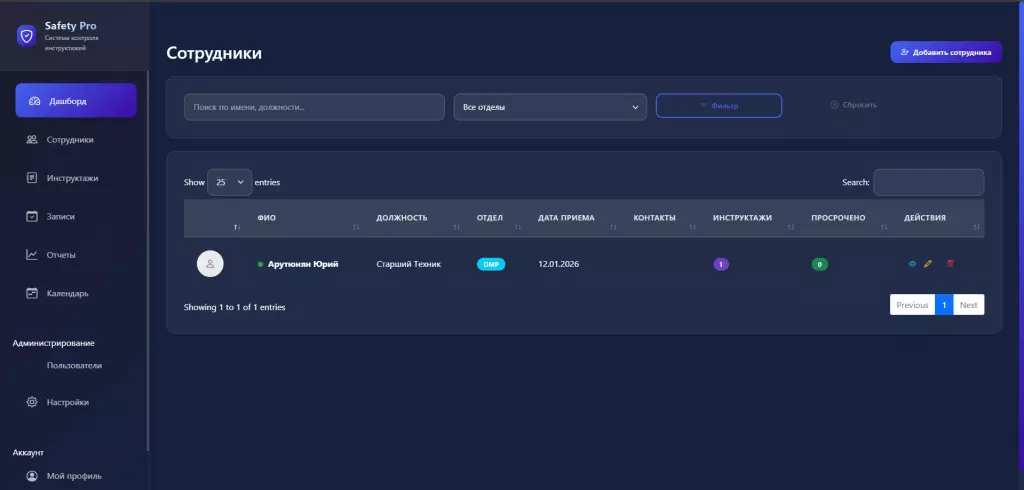View employee details with eye icon
The height and width of the screenshot is (490, 1024).
911,264
